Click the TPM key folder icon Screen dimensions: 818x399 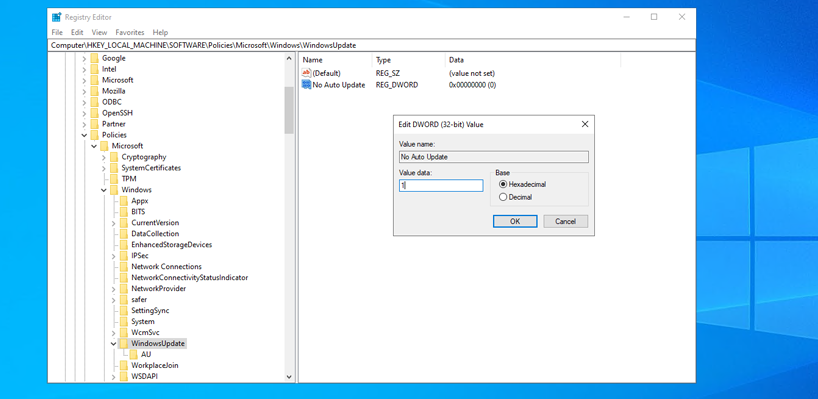tap(114, 179)
